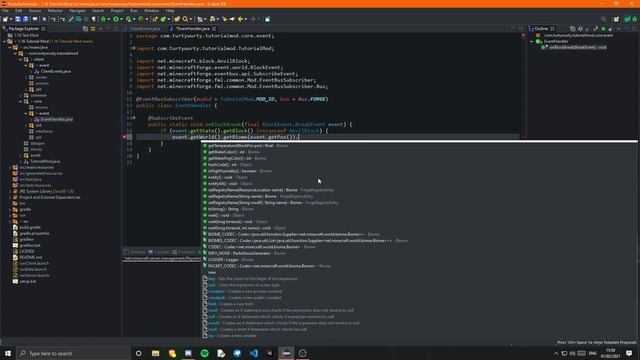
Task: Toggle Sort in Outline view toolbar
Action: 580,29
